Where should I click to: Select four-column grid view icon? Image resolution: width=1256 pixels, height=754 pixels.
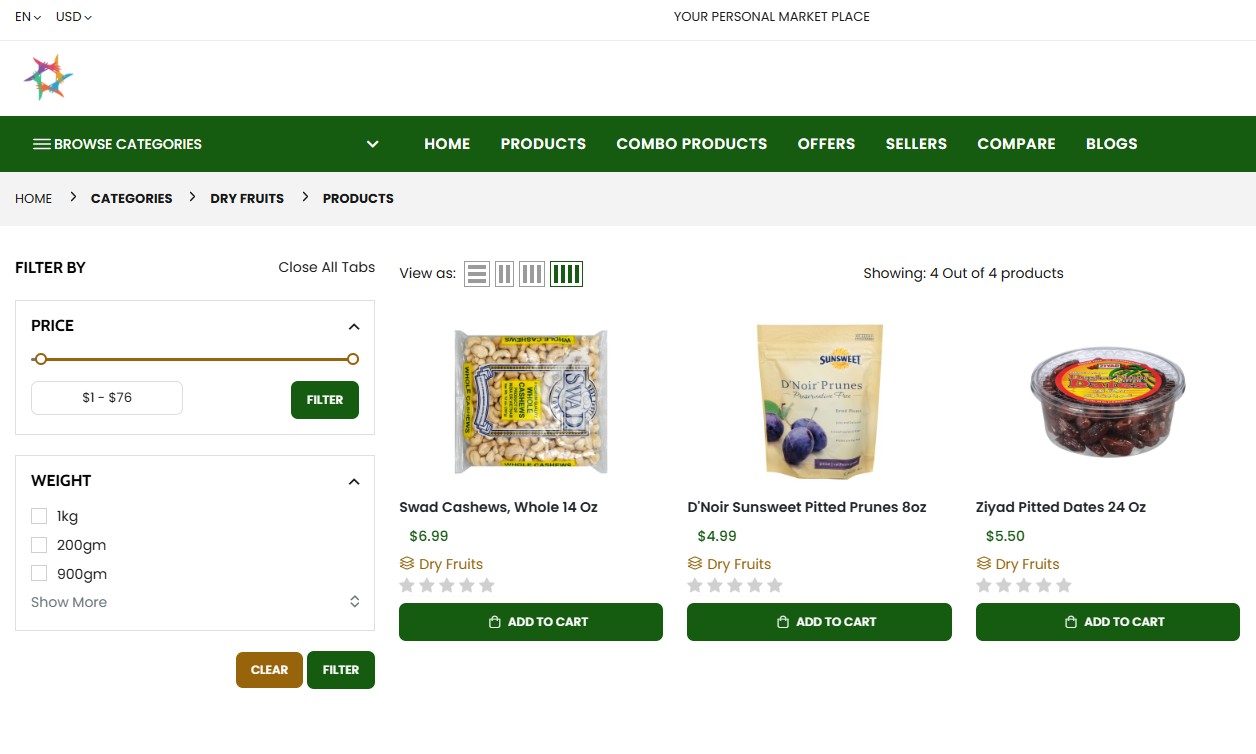click(x=566, y=274)
